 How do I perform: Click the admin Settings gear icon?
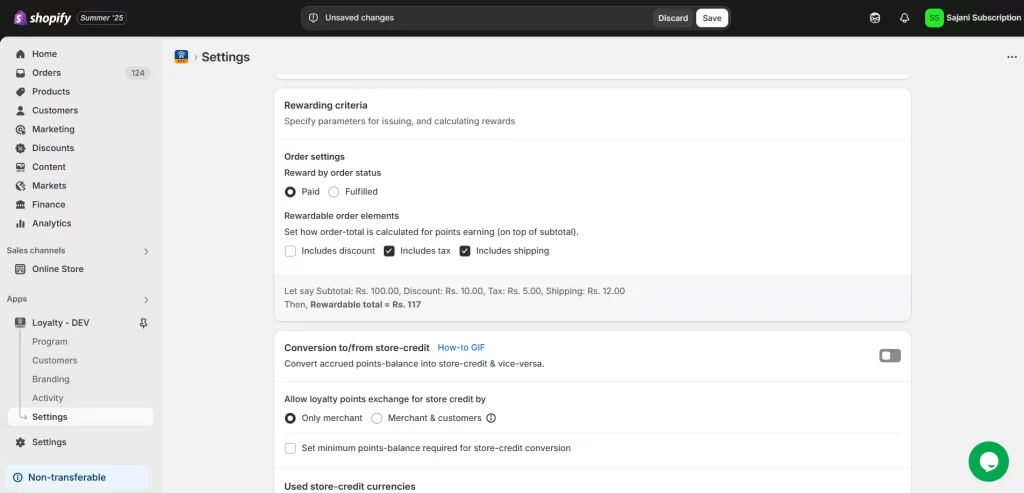(20, 442)
